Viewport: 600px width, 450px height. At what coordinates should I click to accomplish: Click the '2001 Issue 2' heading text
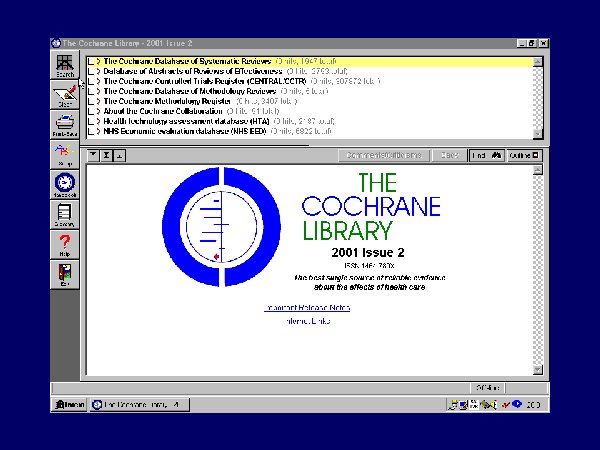[x=368, y=253]
